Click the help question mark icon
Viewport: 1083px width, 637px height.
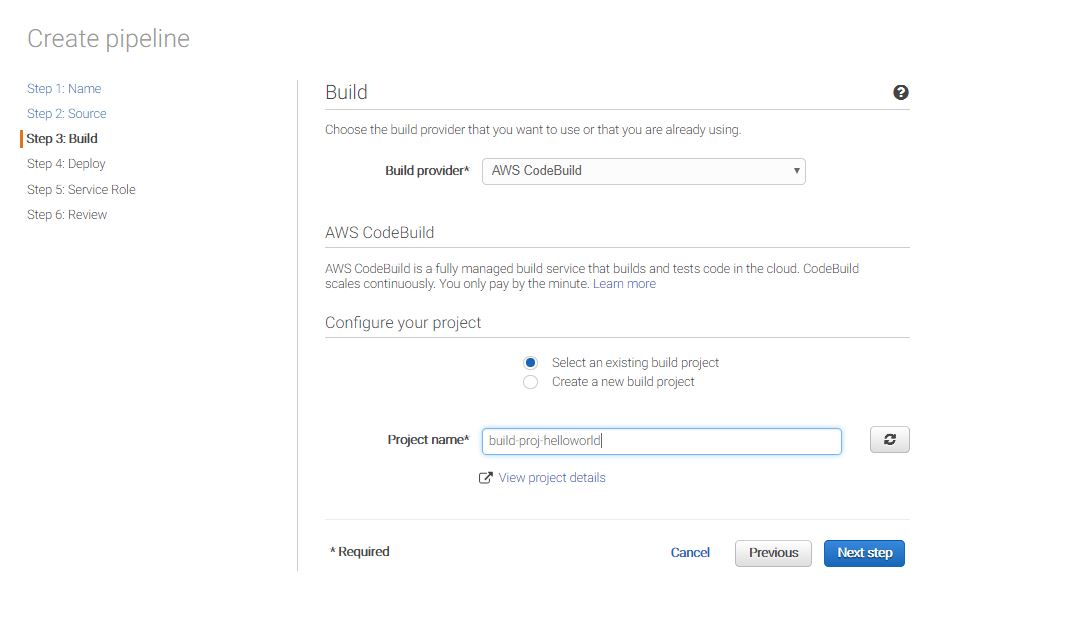[x=900, y=93]
